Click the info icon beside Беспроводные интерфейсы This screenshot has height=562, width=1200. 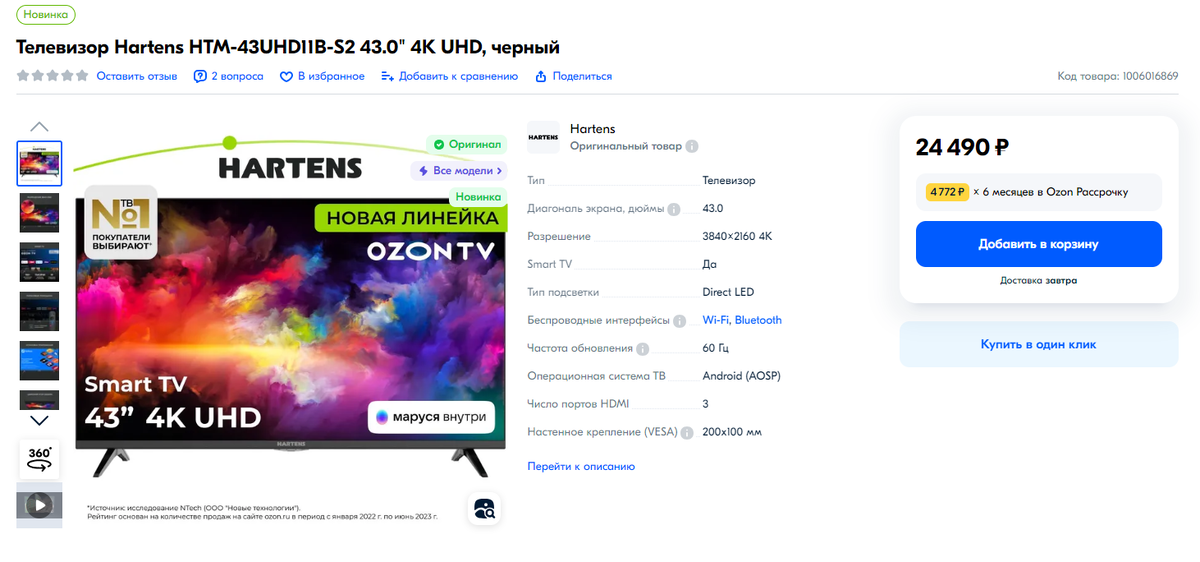click(680, 321)
